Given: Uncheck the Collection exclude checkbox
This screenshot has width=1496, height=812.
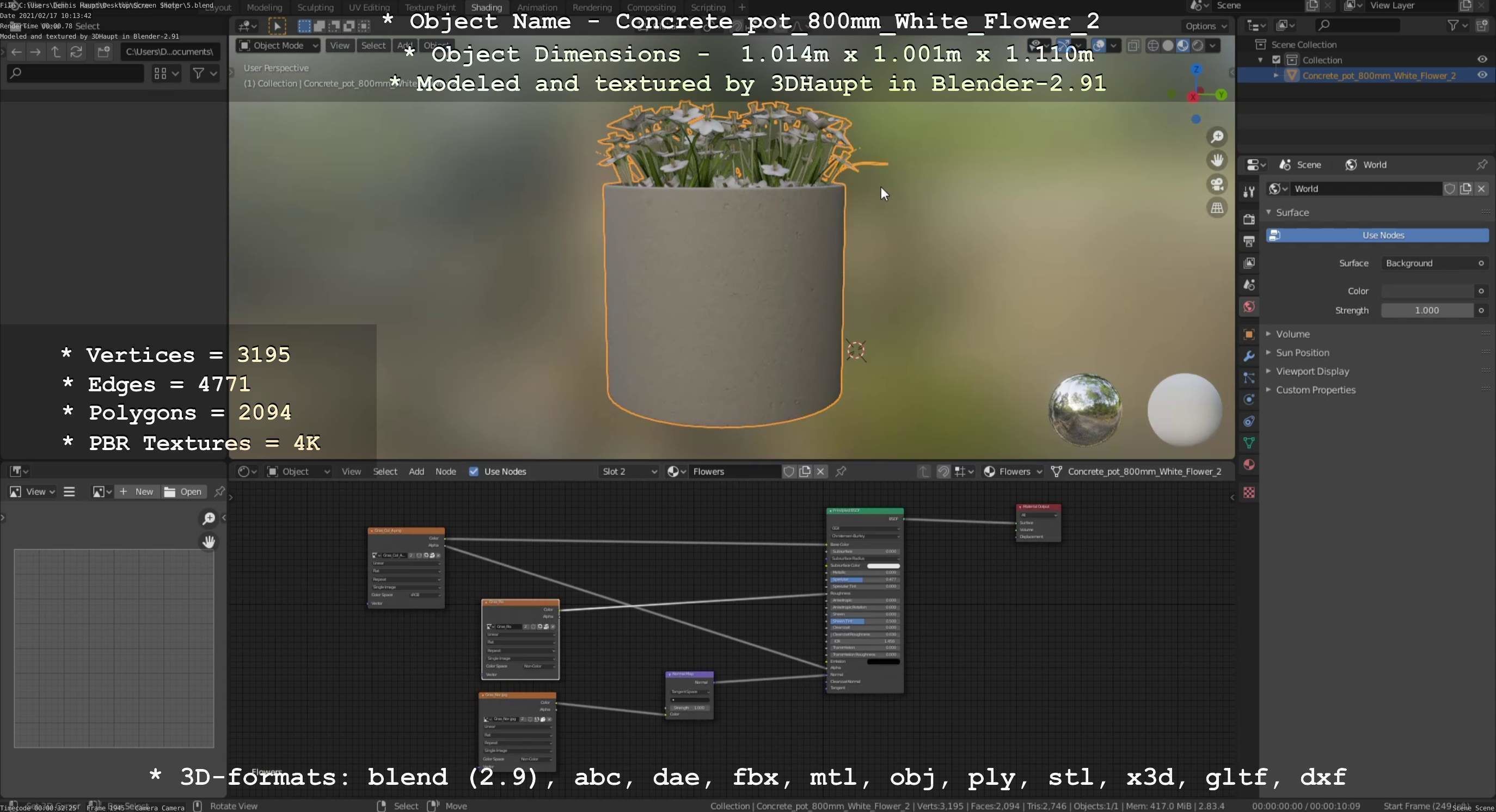Looking at the screenshot, I should click(x=1277, y=60).
